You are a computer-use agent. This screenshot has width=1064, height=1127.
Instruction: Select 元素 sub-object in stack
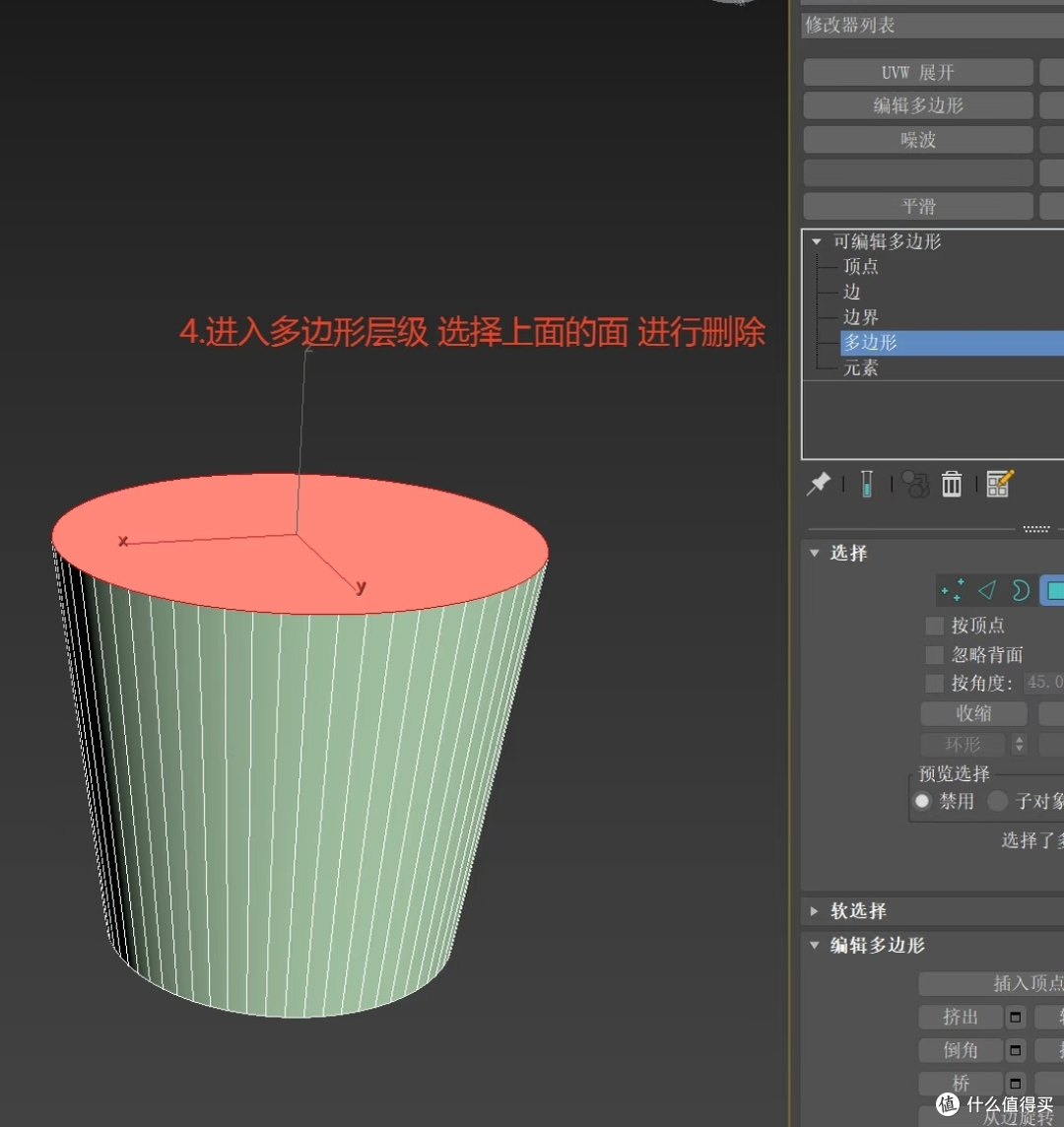(860, 368)
